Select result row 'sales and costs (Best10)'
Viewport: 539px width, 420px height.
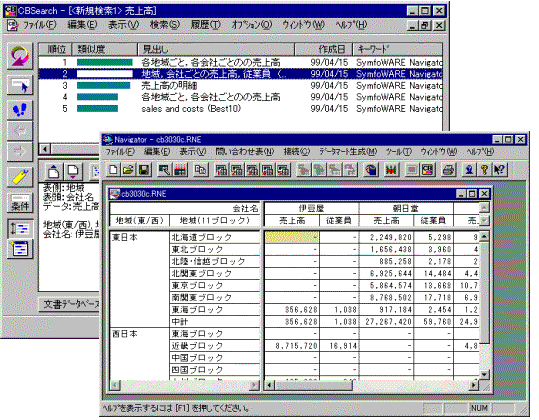(240, 109)
